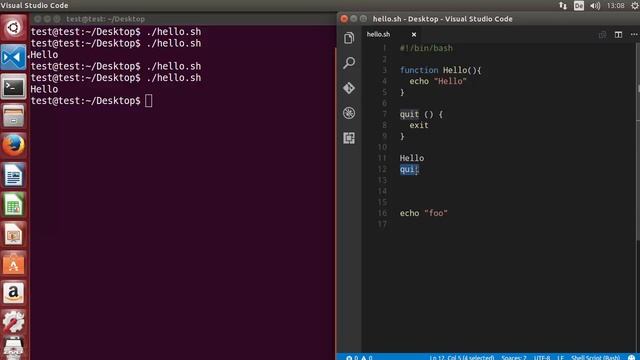Open the Debug view in activity bar
This screenshot has width=640, height=360.
click(x=349, y=113)
